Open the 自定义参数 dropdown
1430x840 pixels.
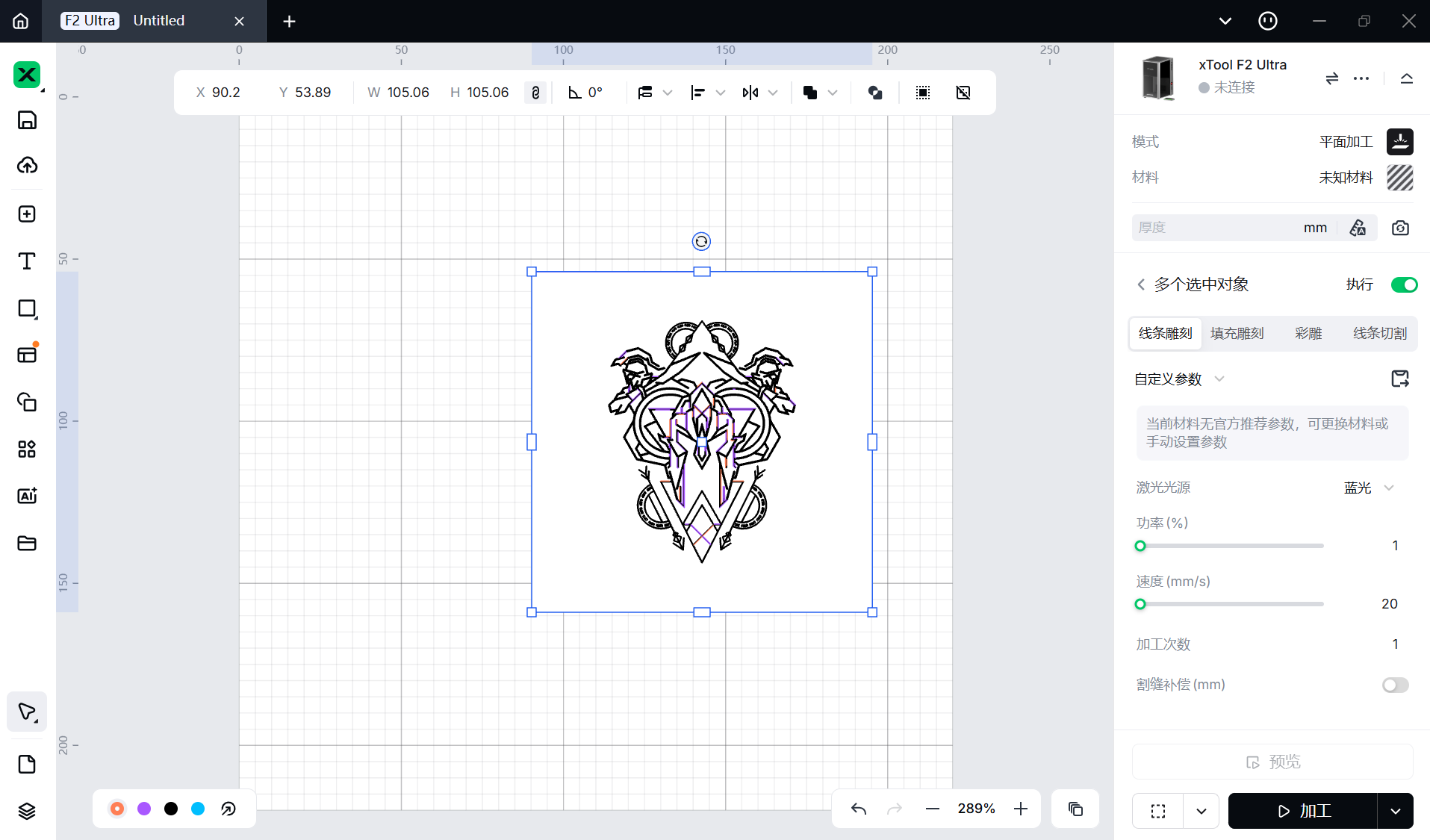tap(1219, 379)
